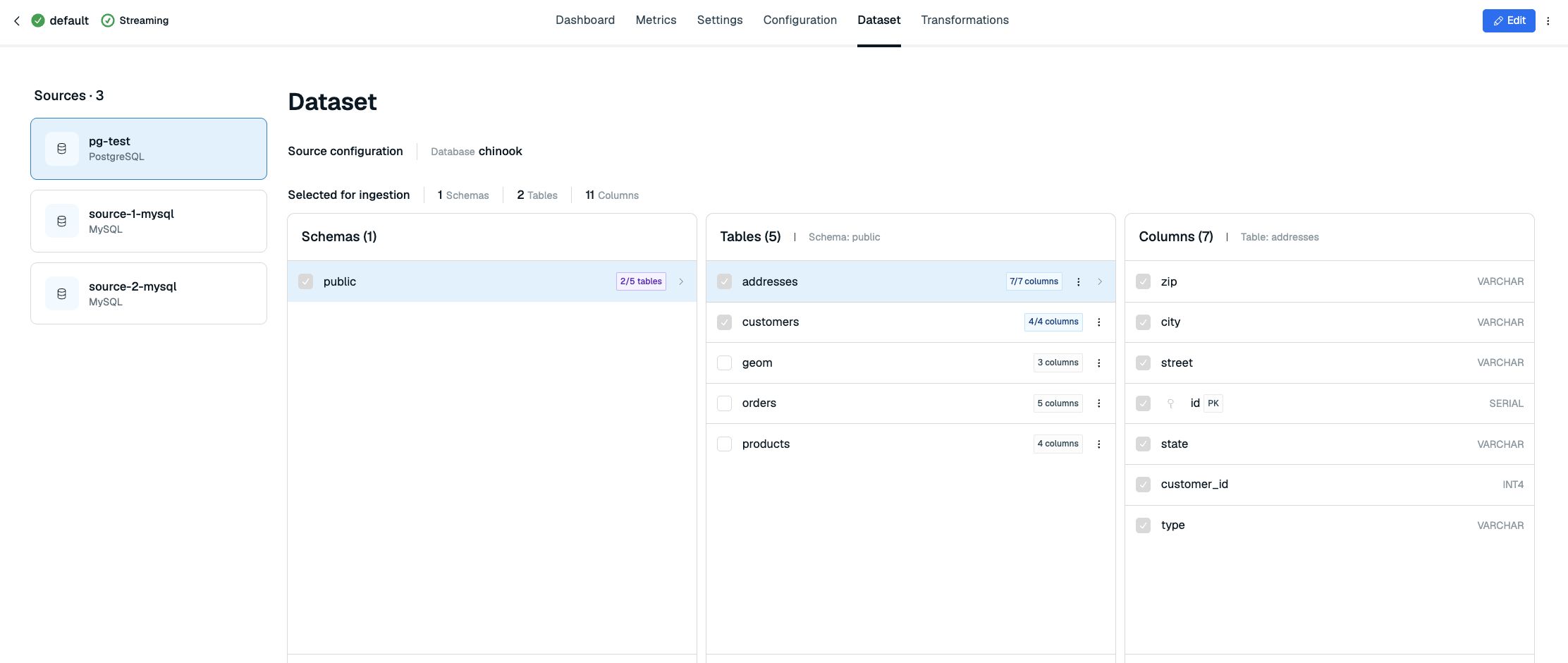1568x663 pixels.
Task: Click the blue Edit button
Action: tap(1509, 20)
